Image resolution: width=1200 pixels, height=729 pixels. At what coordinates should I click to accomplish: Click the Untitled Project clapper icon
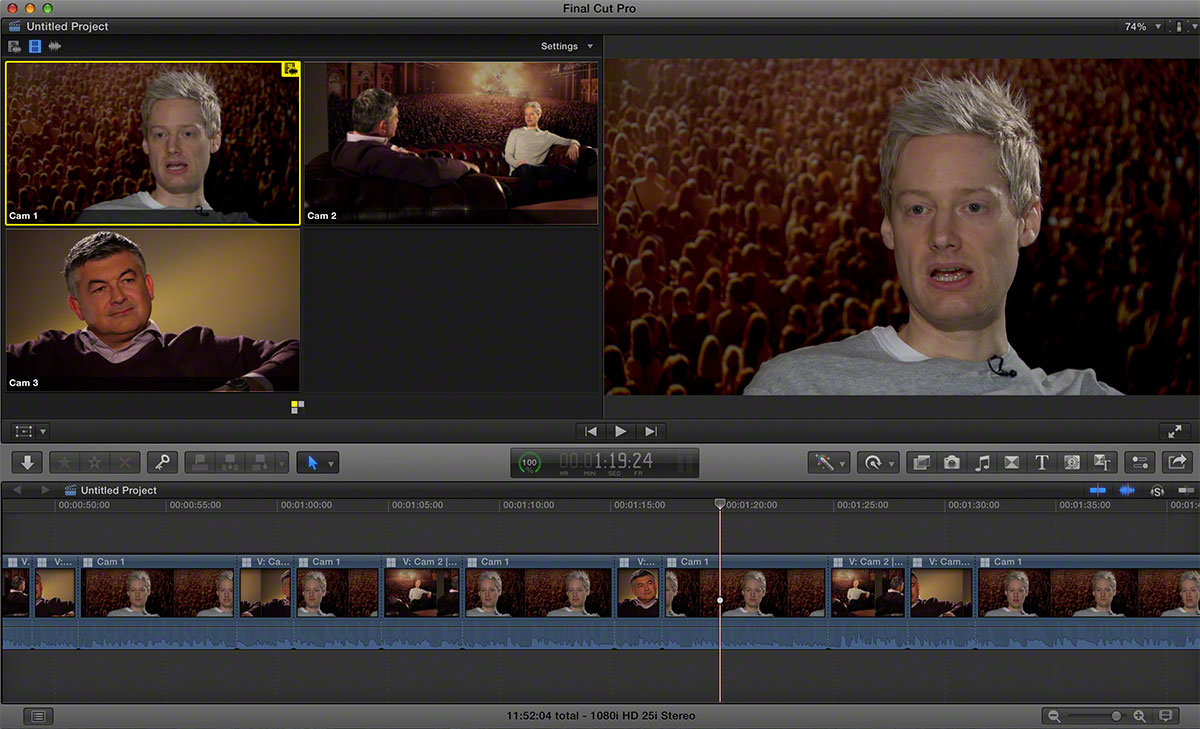16,26
